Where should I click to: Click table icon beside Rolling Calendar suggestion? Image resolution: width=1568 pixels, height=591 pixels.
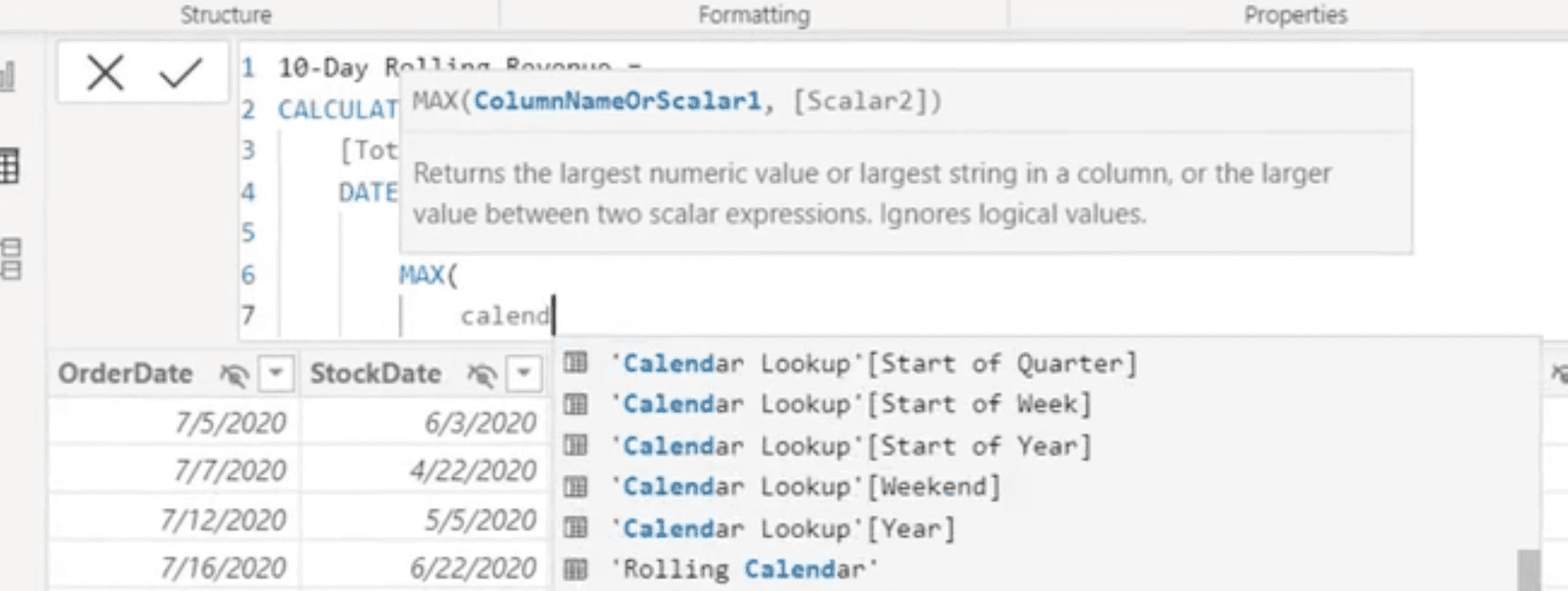coord(576,569)
